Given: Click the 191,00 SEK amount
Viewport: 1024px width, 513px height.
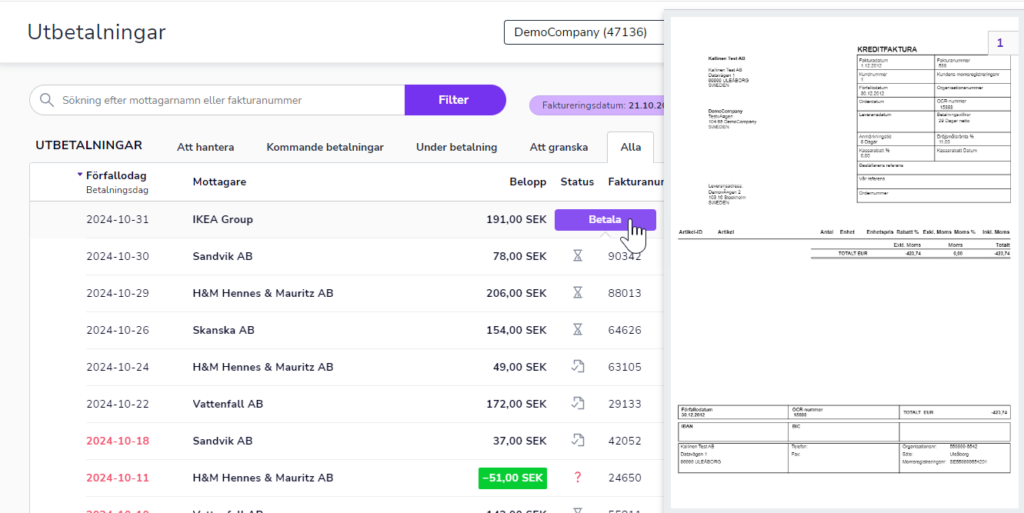Looking at the screenshot, I should coord(516,220).
